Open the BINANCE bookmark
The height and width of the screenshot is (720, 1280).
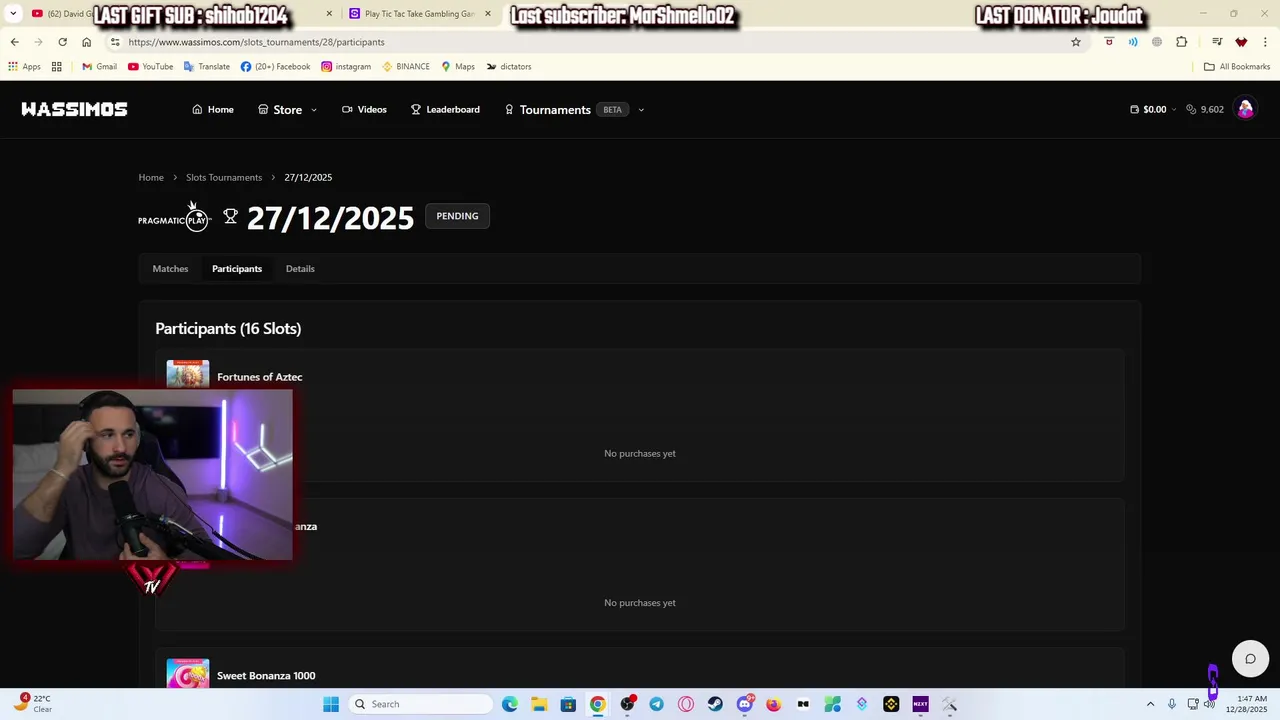pyautogui.click(x=406, y=67)
